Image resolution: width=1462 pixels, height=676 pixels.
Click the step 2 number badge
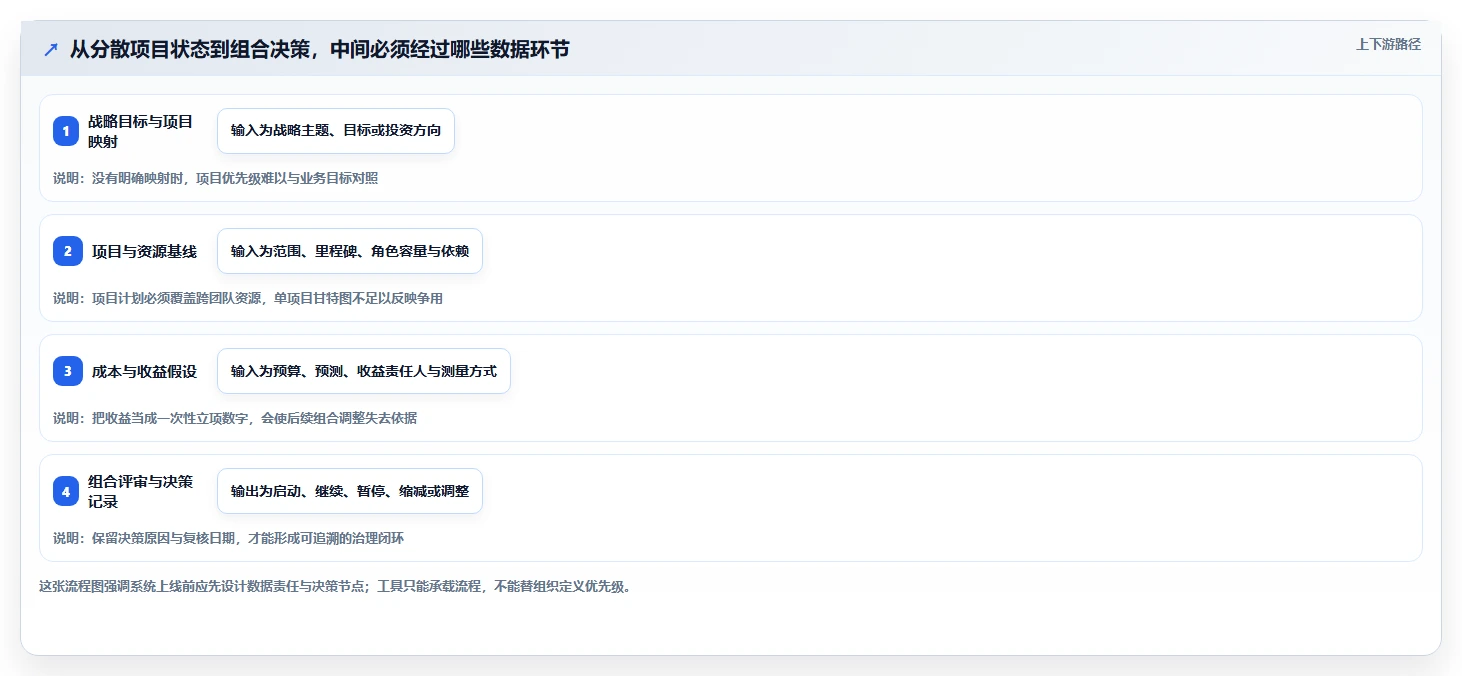click(68, 251)
